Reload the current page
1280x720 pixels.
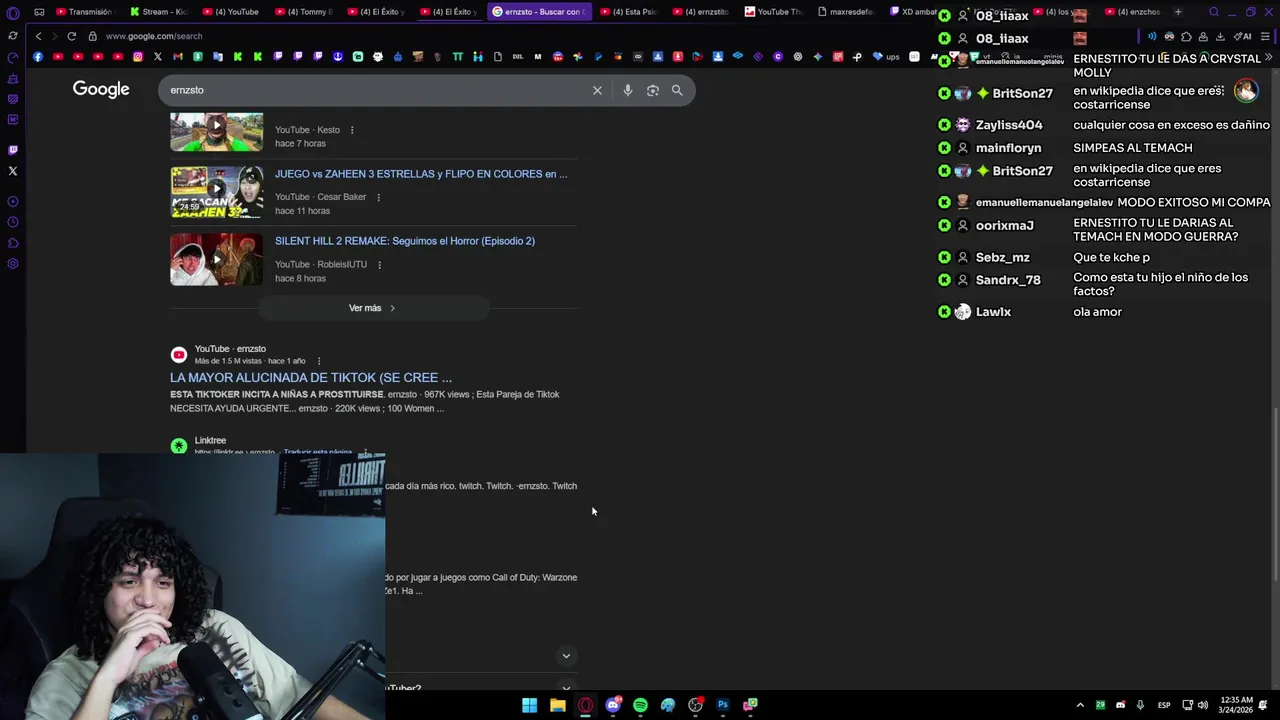click(x=71, y=36)
